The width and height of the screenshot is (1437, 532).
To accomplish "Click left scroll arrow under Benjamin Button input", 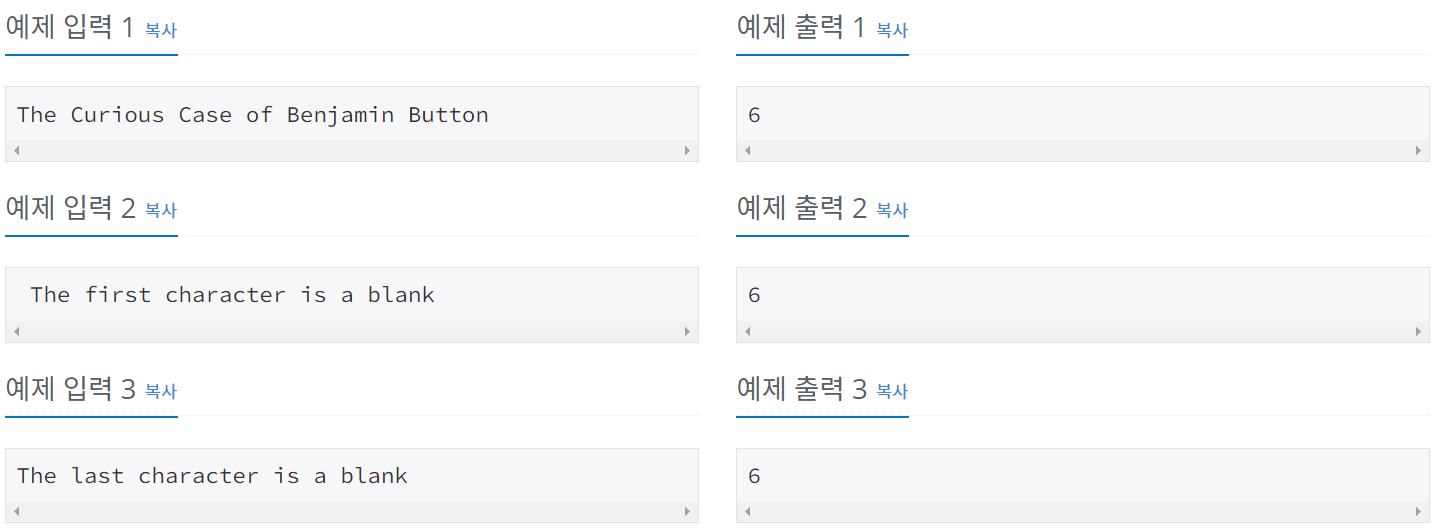I will (x=15, y=150).
